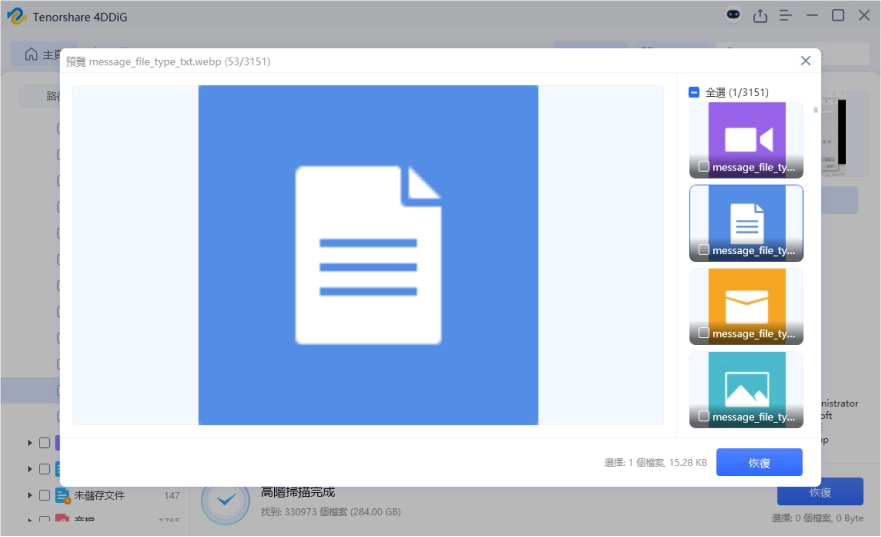
Task: Check the video thumbnail's checkbox
Action: point(703,166)
